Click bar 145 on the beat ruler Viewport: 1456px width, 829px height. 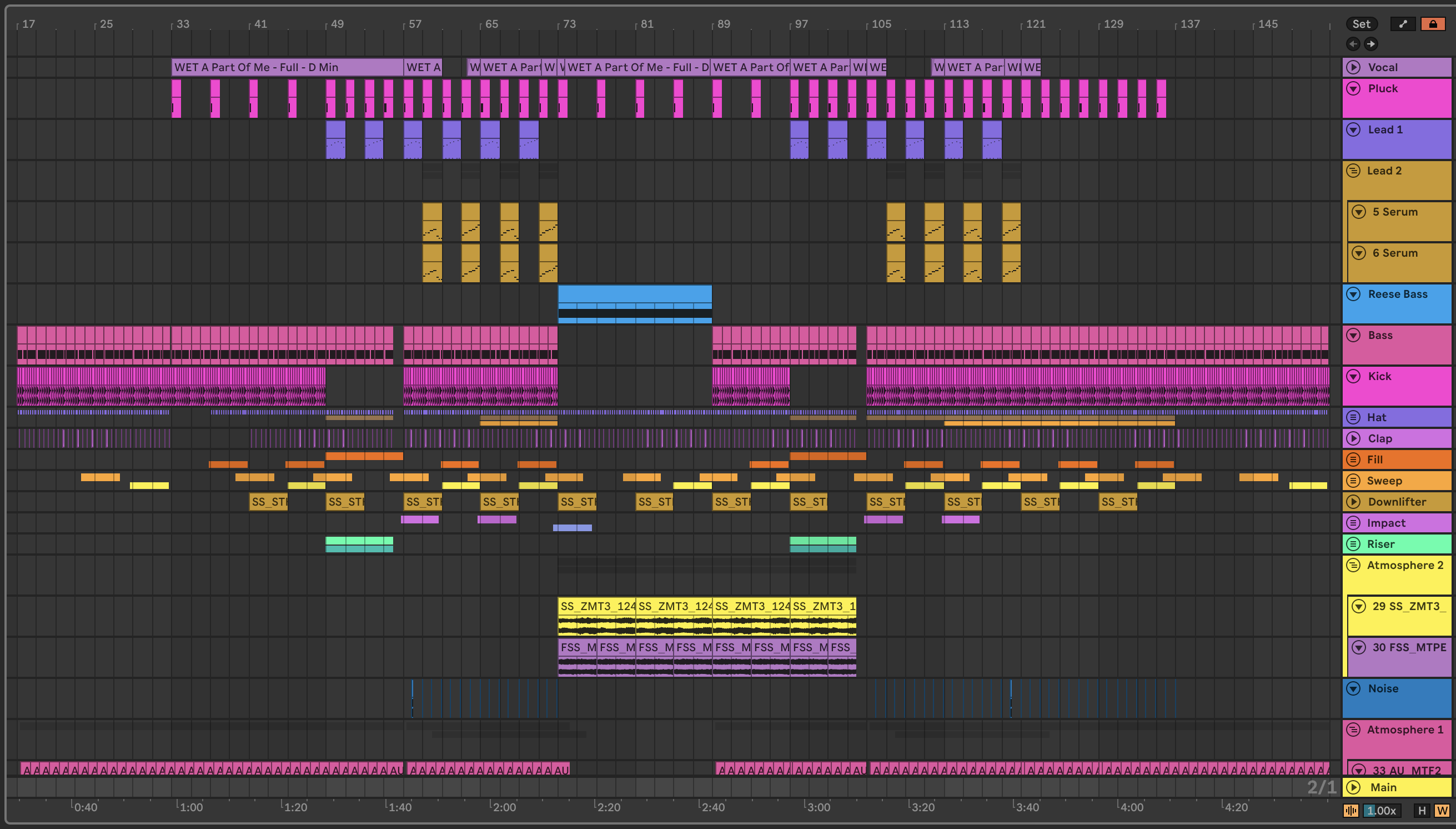pos(1267,24)
